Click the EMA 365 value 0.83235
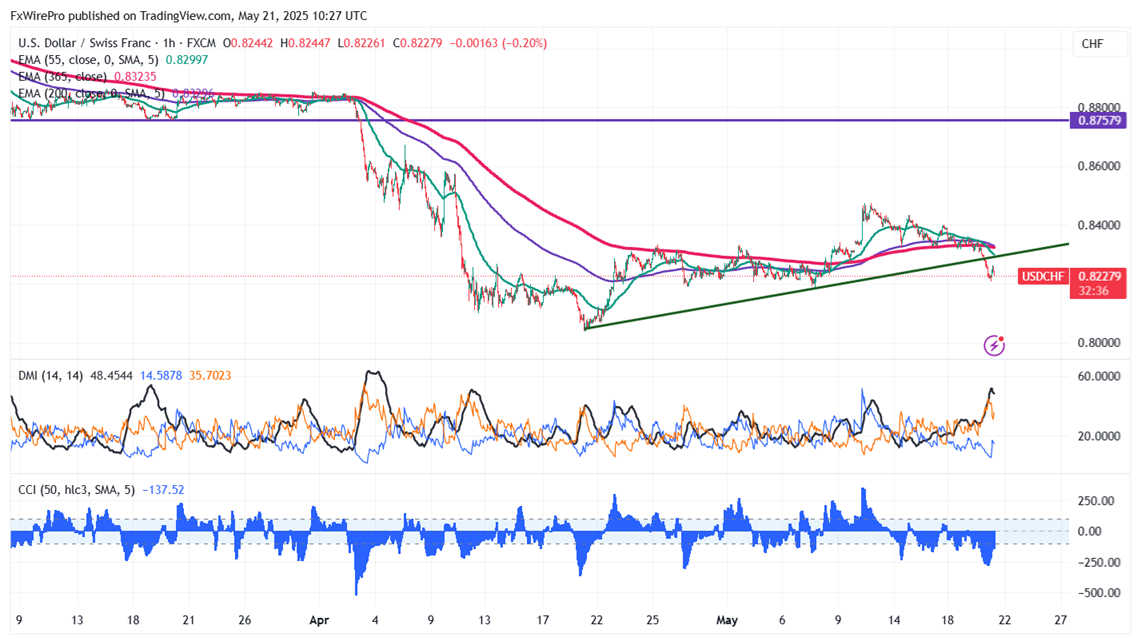Image resolution: width=1137 pixels, height=639 pixels. (x=135, y=77)
